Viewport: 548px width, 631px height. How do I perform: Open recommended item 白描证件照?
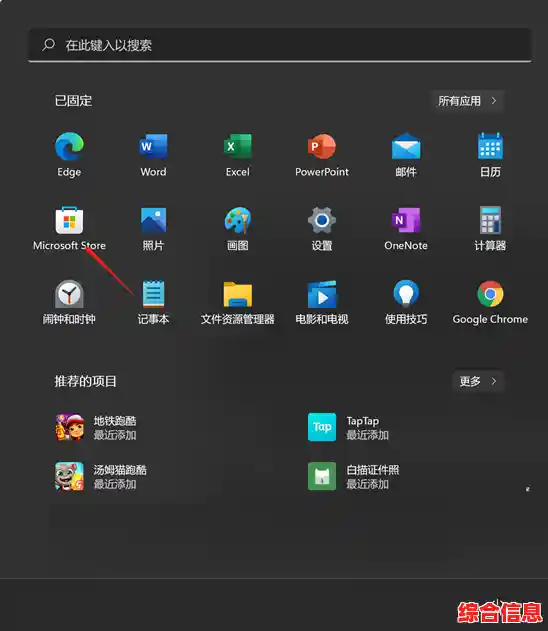coord(354,476)
